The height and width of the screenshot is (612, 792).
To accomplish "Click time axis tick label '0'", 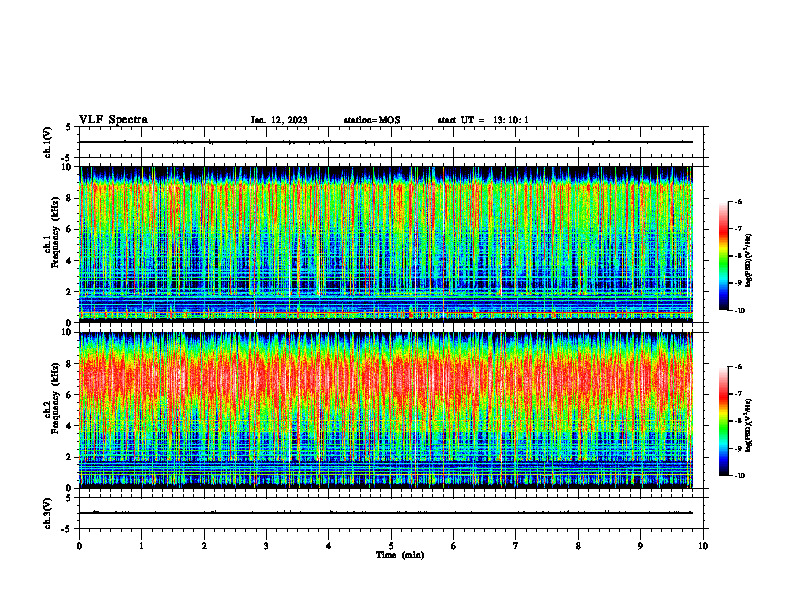I will pyautogui.click(x=79, y=546).
